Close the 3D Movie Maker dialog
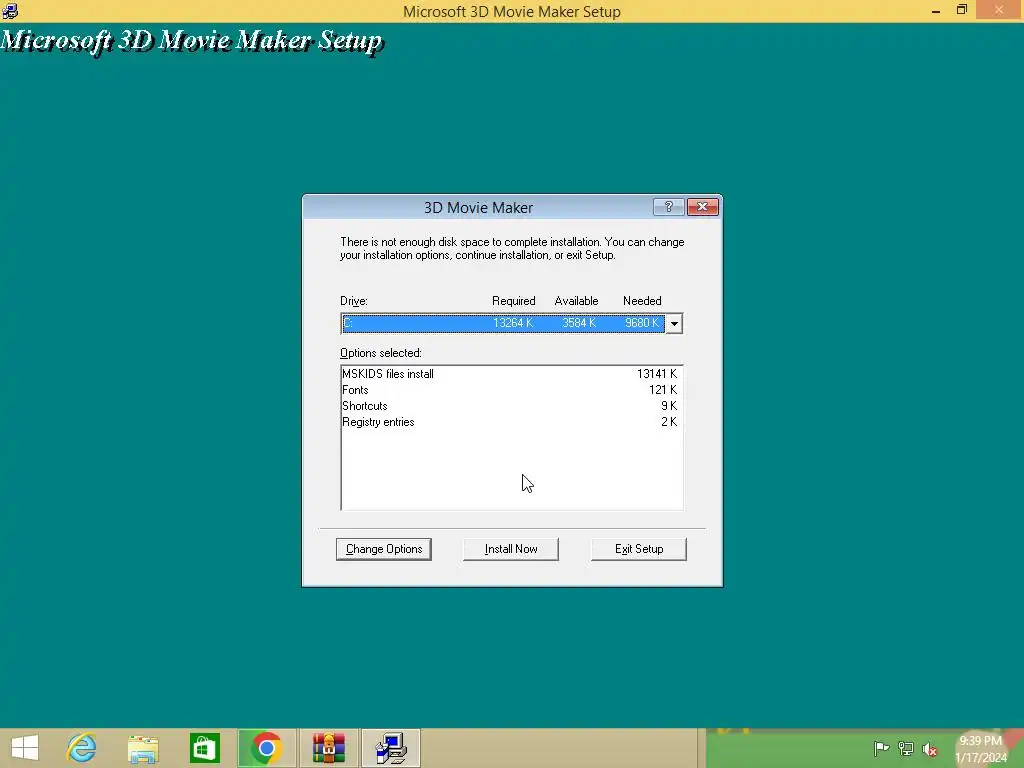 [703, 207]
